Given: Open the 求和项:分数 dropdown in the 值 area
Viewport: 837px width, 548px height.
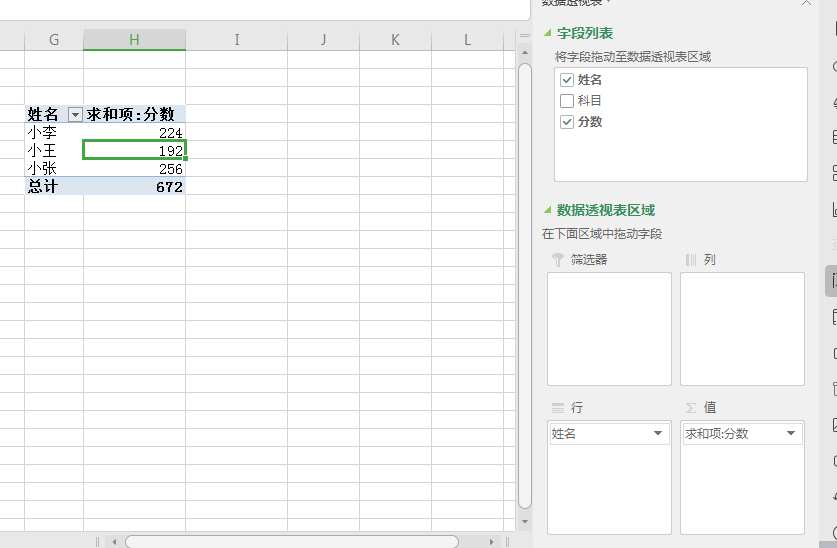Looking at the screenshot, I should 791,433.
